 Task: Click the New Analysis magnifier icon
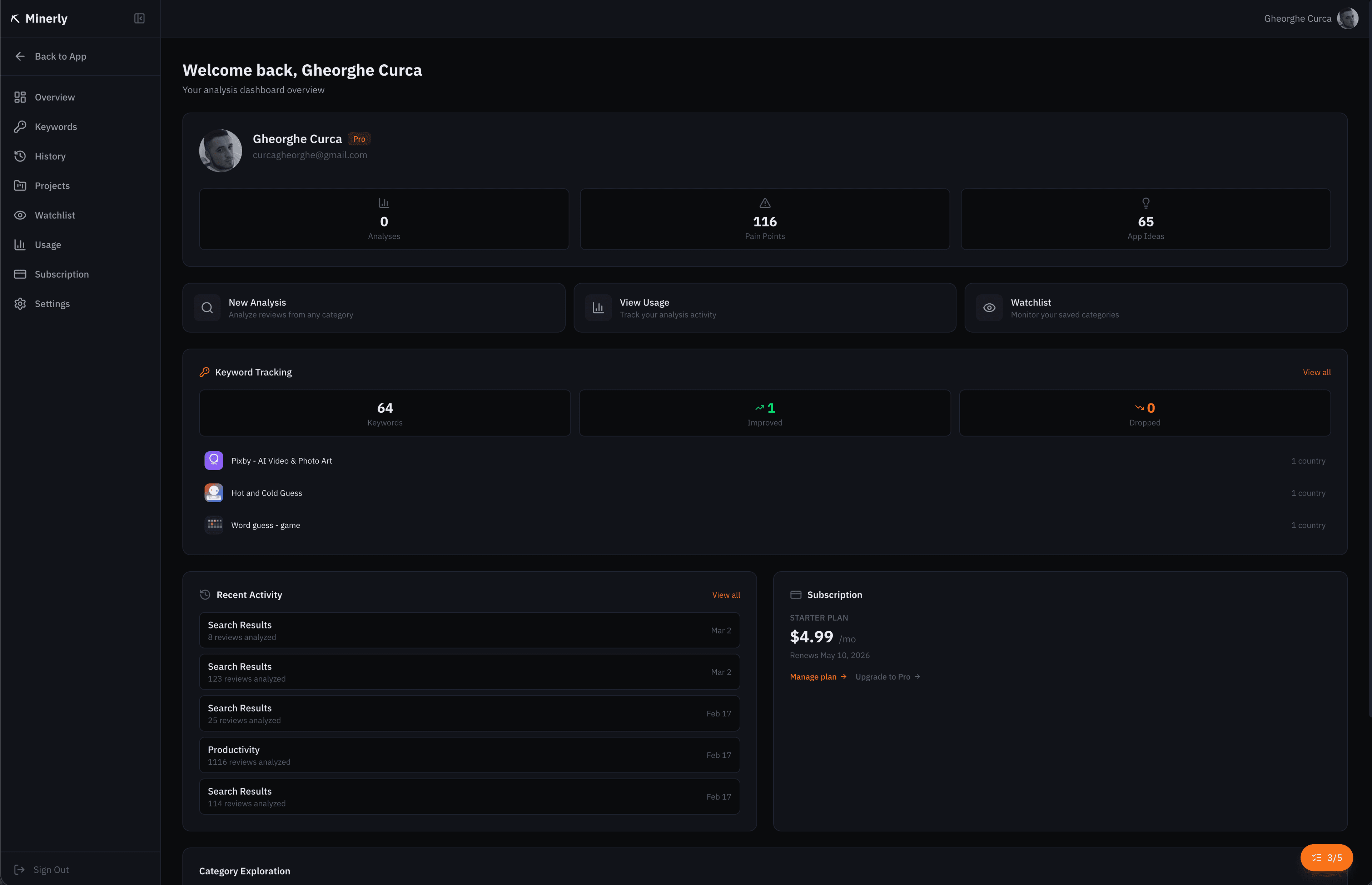point(208,308)
